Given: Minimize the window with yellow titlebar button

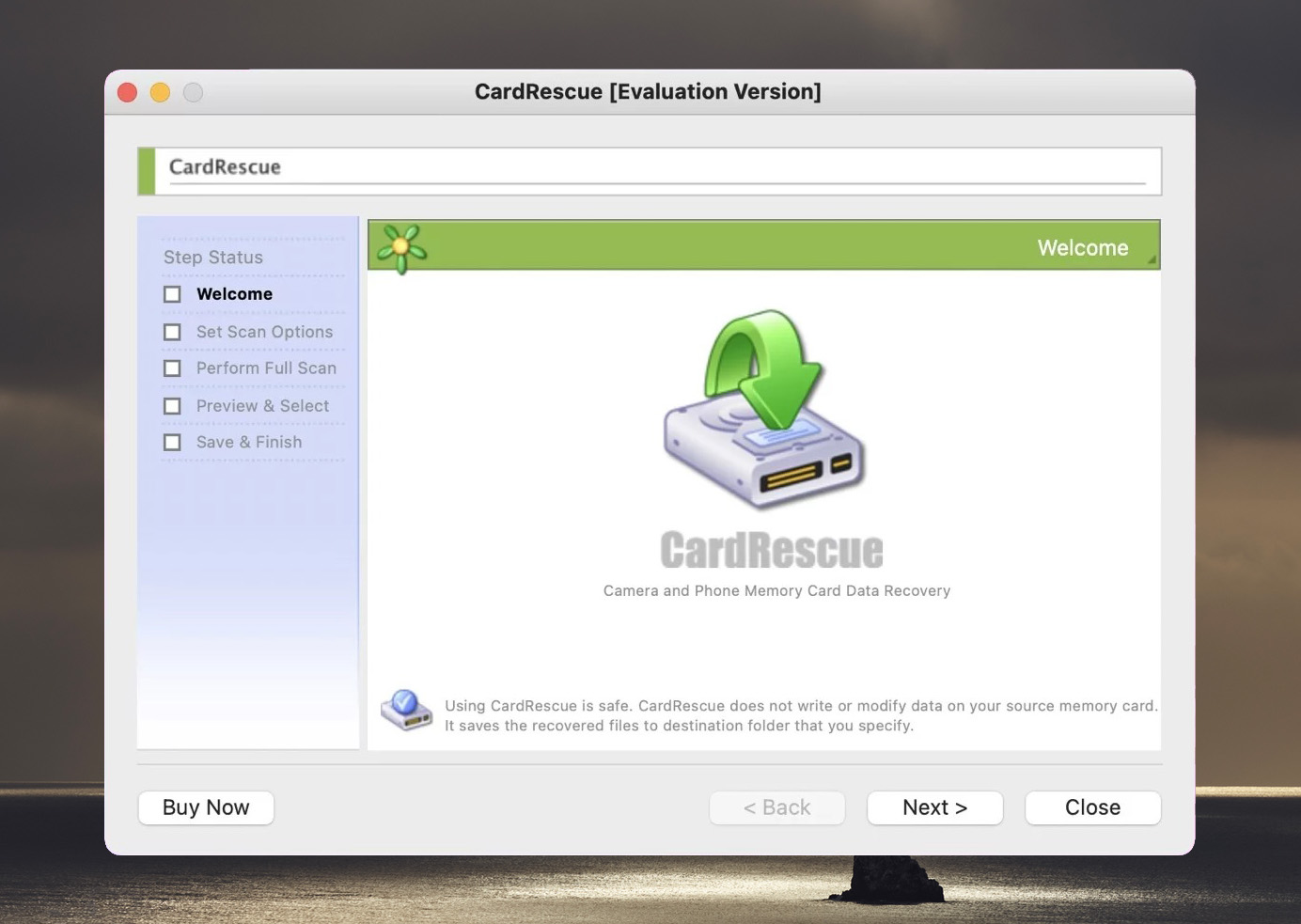Looking at the screenshot, I should [161, 92].
